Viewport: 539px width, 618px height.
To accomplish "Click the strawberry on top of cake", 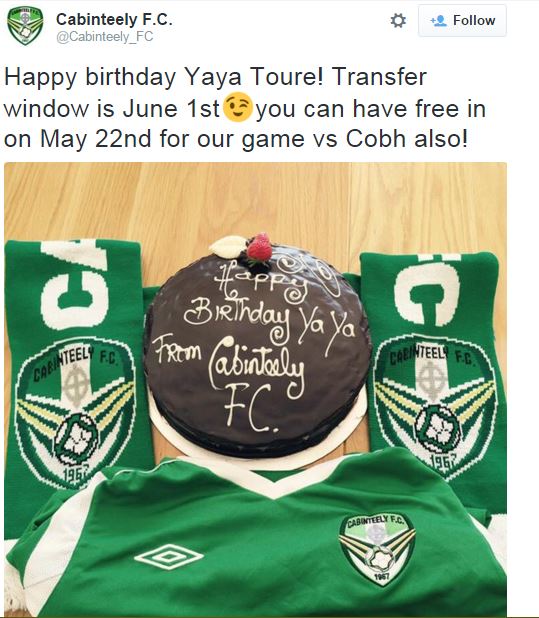I will coord(260,248).
